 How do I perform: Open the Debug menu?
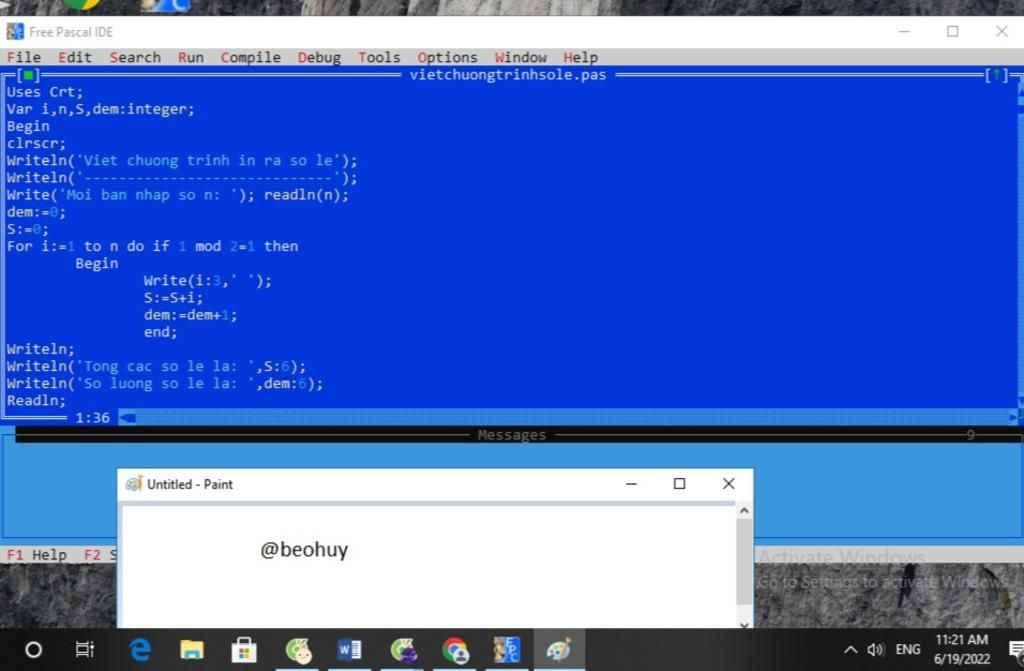click(x=319, y=57)
